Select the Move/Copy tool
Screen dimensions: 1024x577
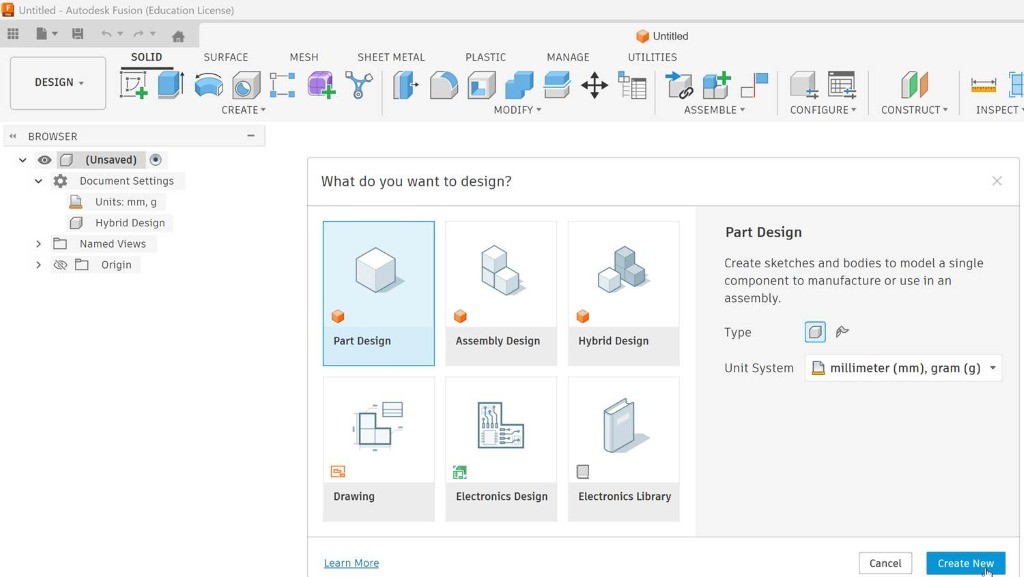[594, 85]
